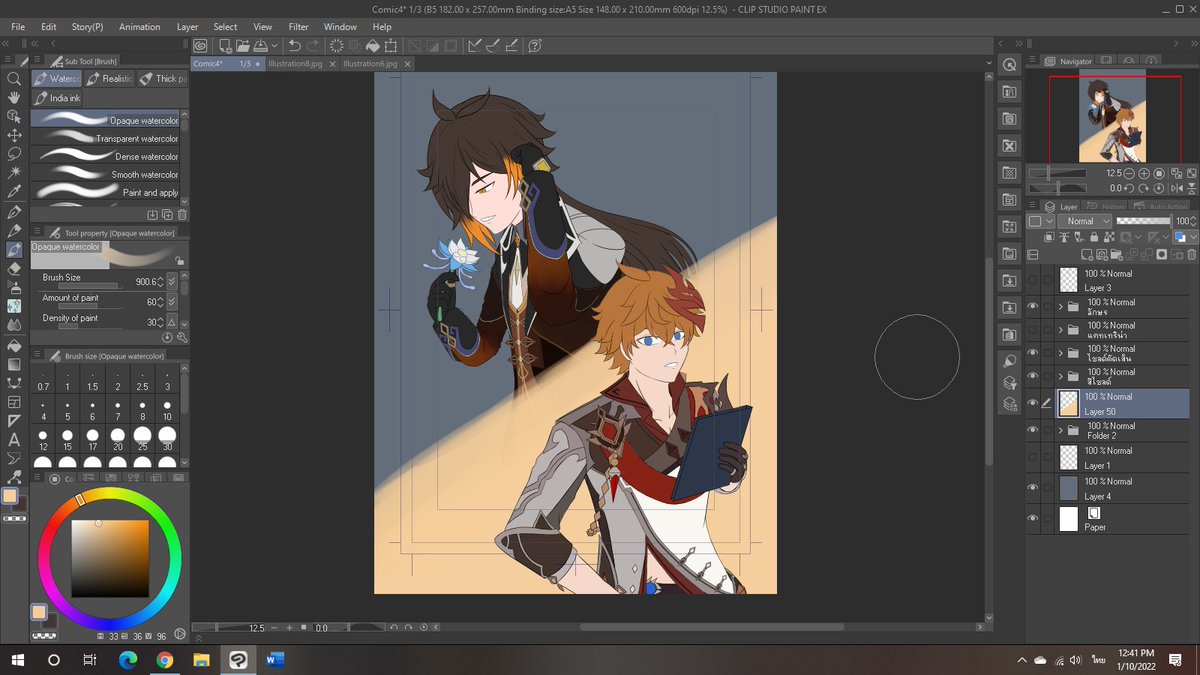The image size is (1200, 675).
Task: Expand Brush Size dynamics button
Action: (x=171, y=282)
